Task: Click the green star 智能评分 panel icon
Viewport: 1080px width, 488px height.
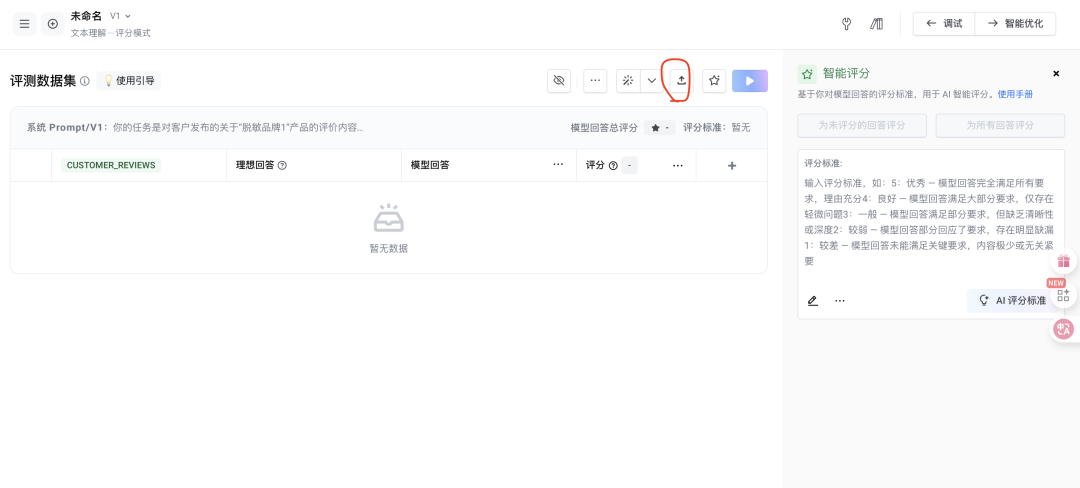Action: coord(807,74)
